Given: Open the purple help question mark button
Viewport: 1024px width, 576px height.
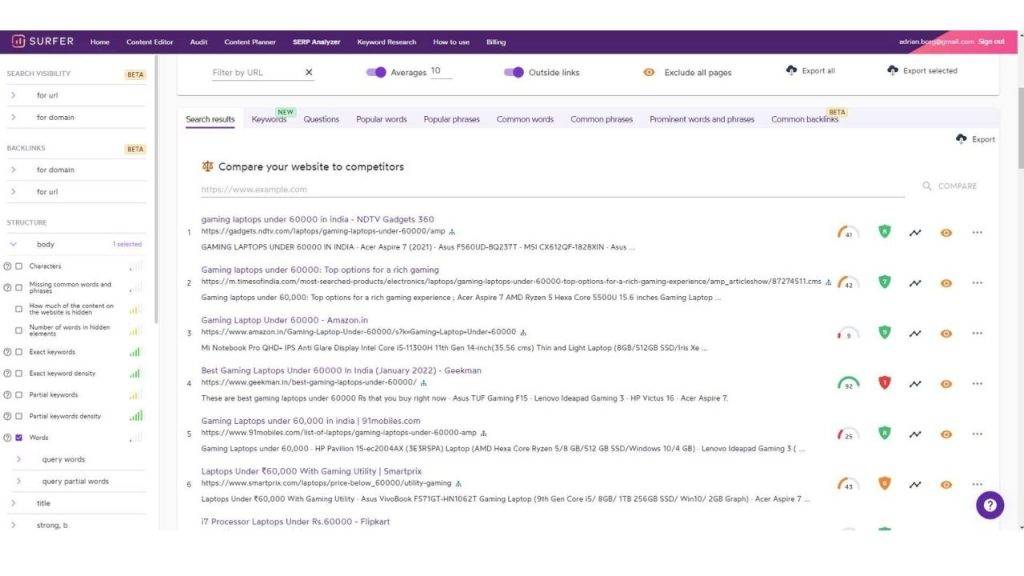Looking at the screenshot, I should coord(989,505).
